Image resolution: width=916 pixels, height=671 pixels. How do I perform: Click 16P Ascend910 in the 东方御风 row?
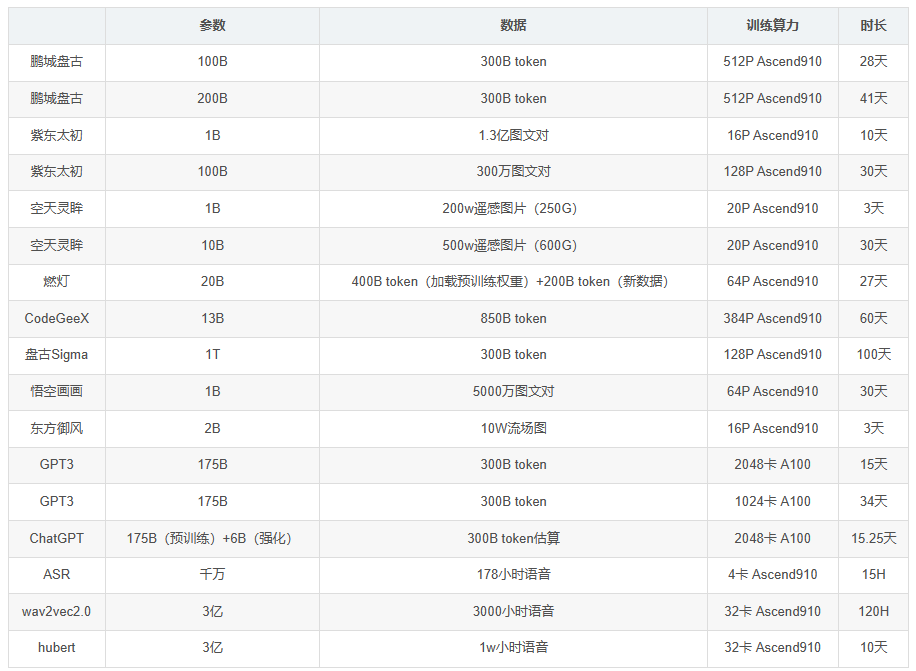772,428
